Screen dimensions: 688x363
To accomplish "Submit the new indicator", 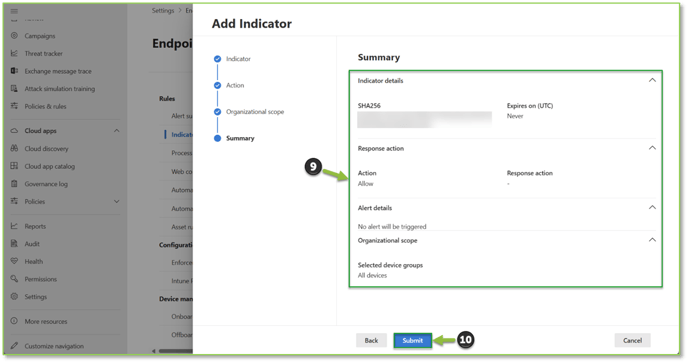I will click(412, 341).
